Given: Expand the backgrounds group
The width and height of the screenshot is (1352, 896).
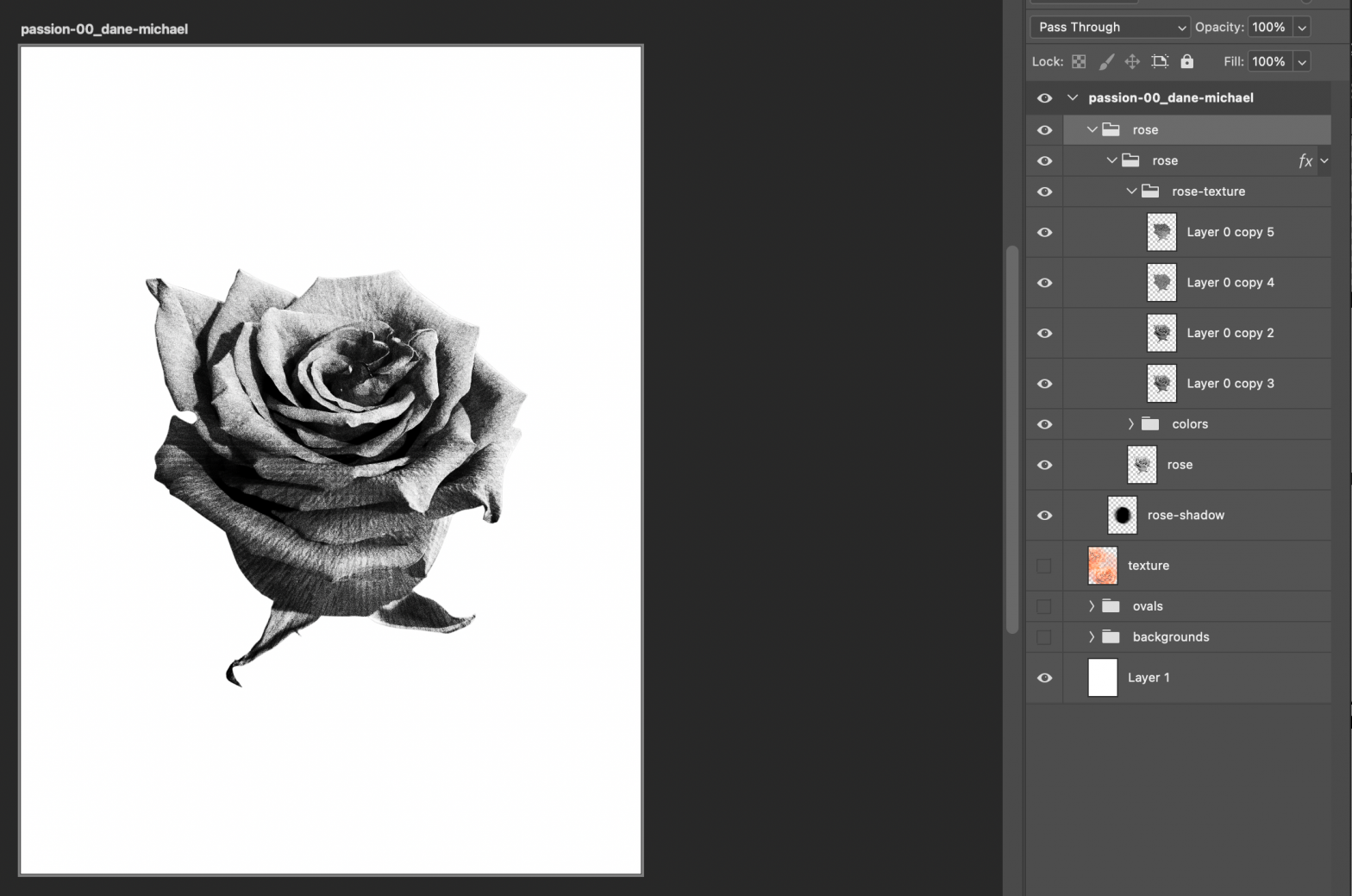Looking at the screenshot, I should (x=1092, y=637).
